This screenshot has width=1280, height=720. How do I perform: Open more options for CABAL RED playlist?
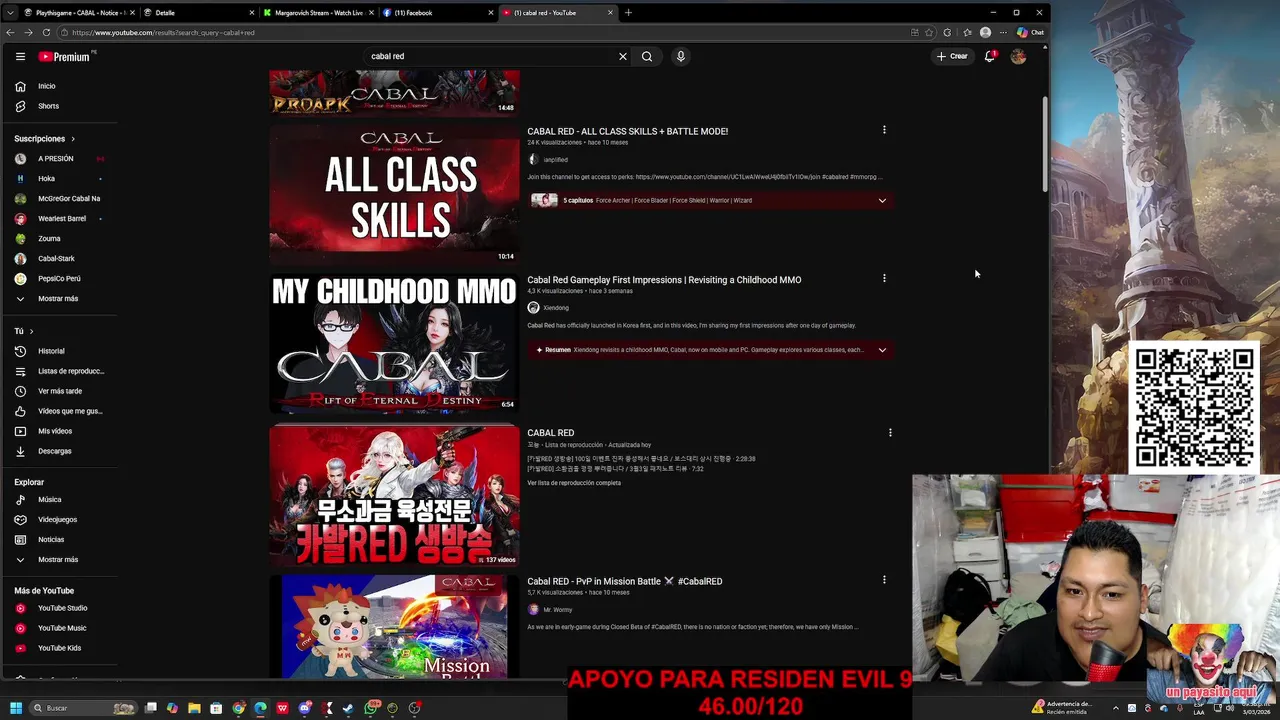(x=890, y=433)
